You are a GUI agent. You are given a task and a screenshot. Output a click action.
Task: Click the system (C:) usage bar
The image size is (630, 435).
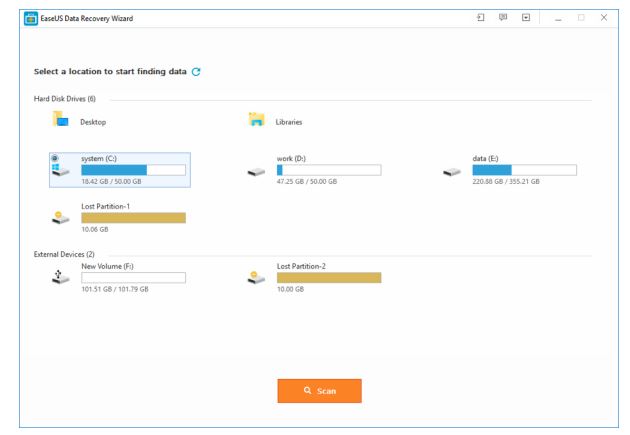tap(133, 170)
